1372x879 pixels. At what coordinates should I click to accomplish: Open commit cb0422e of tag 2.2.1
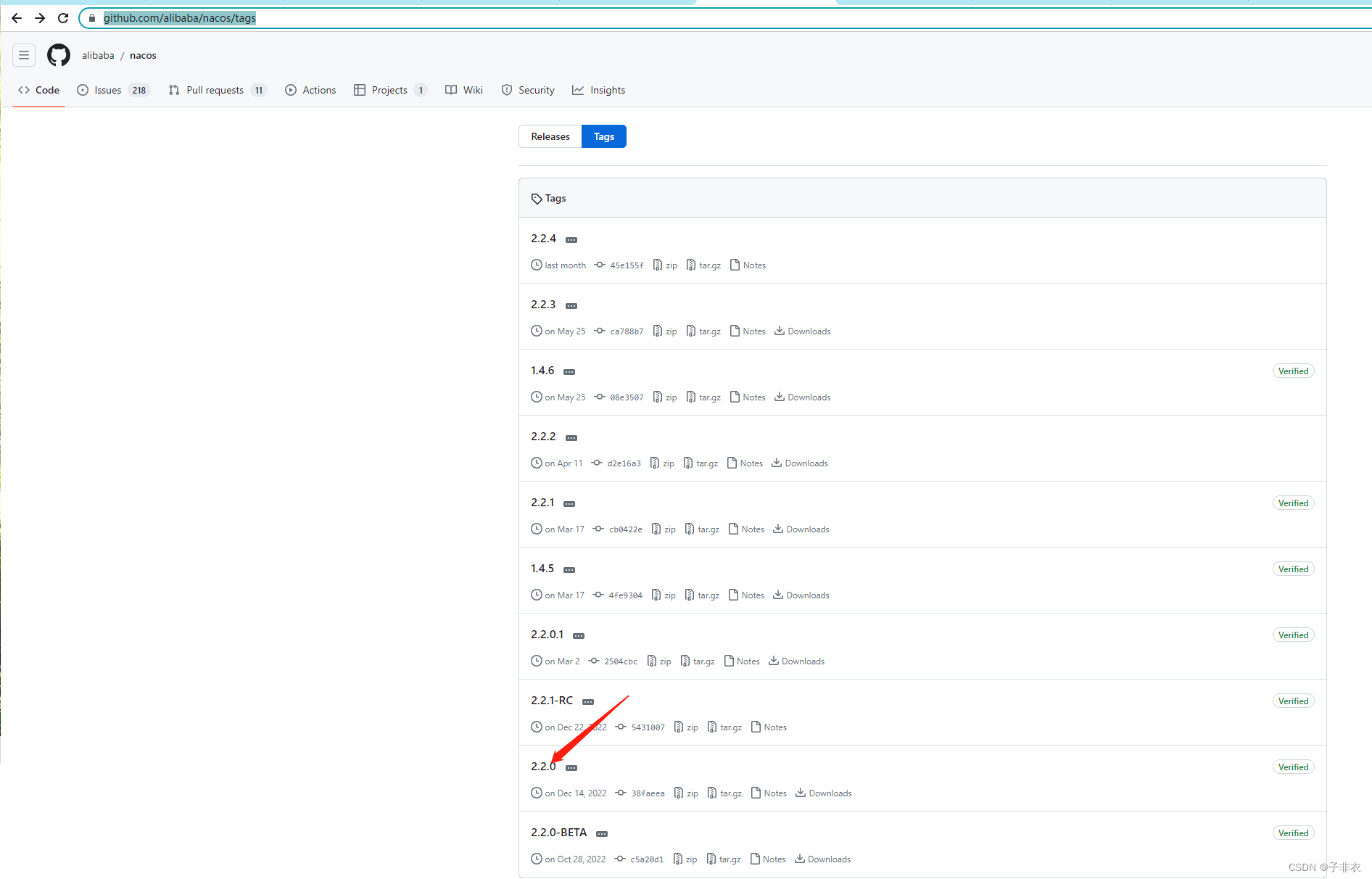618,529
